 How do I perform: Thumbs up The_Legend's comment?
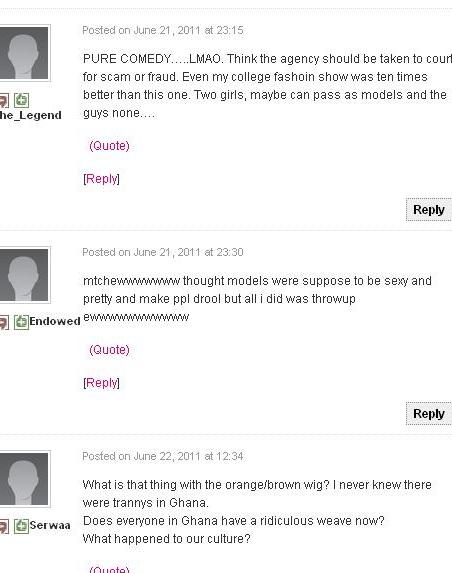[21, 100]
